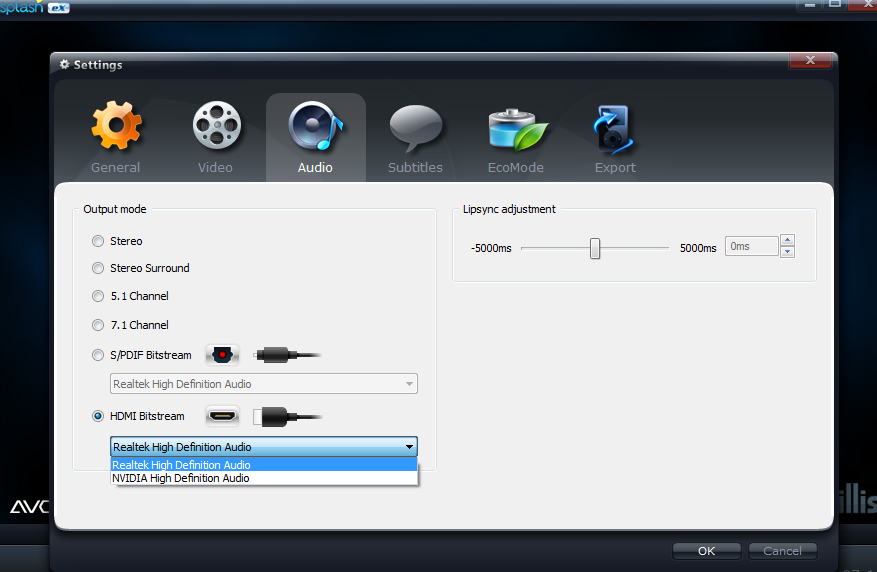Viewport: 877px width, 572px height.
Task: Switch to the Video tab label
Action: click(x=215, y=167)
